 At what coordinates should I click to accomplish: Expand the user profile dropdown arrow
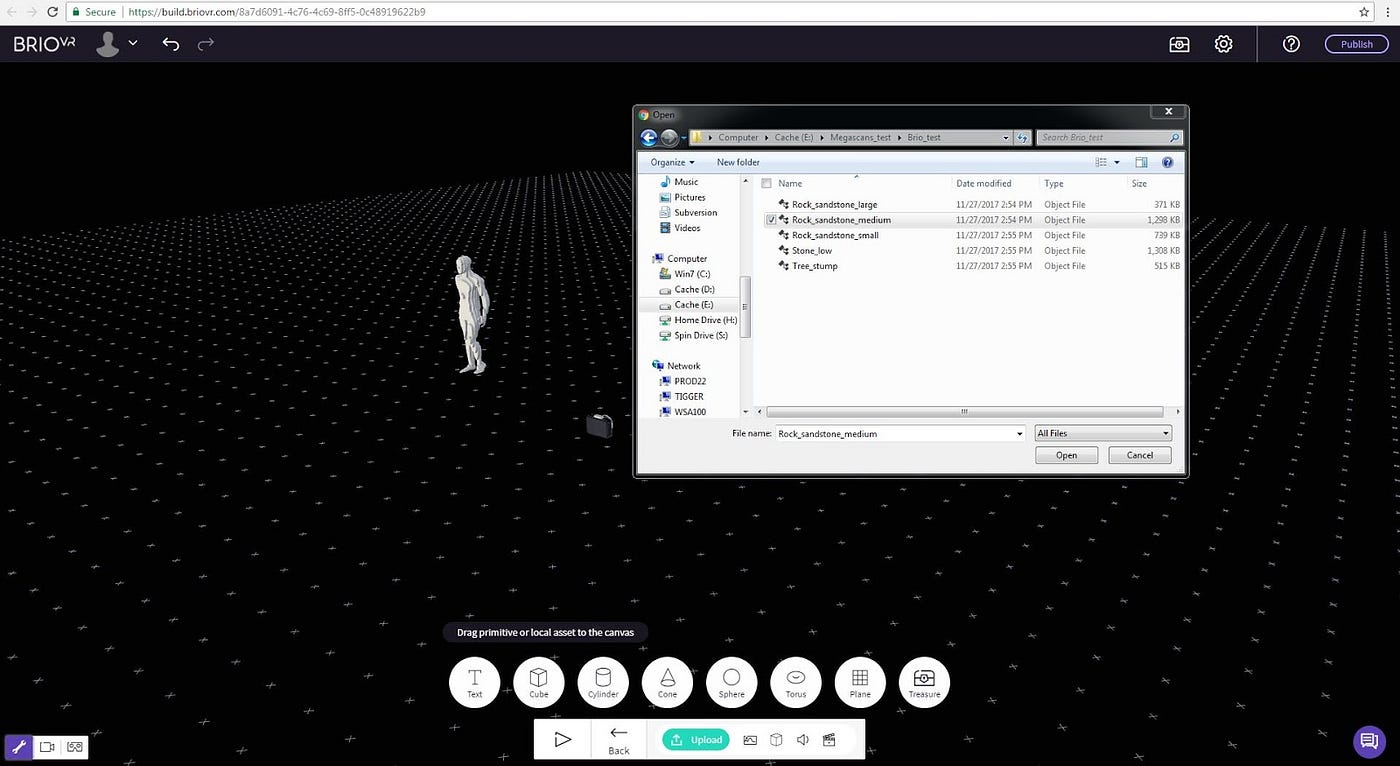point(133,44)
